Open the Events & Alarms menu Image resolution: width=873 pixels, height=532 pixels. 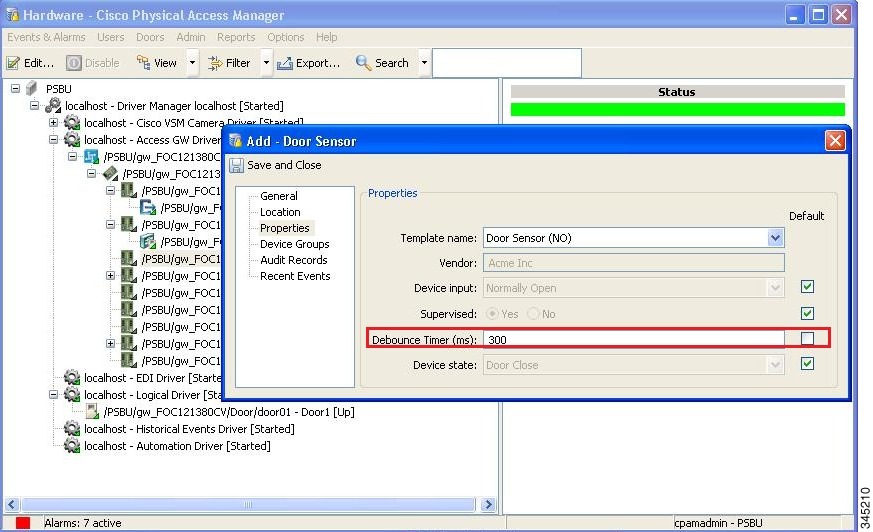pyautogui.click(x=46, y=37)
